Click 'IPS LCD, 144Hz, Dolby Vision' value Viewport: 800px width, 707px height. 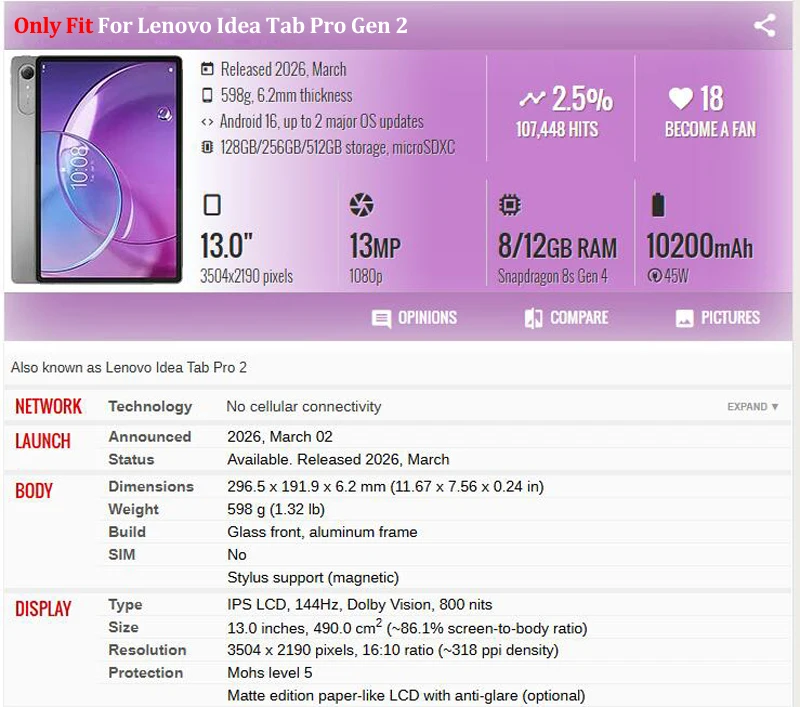[x=332, y=605]
